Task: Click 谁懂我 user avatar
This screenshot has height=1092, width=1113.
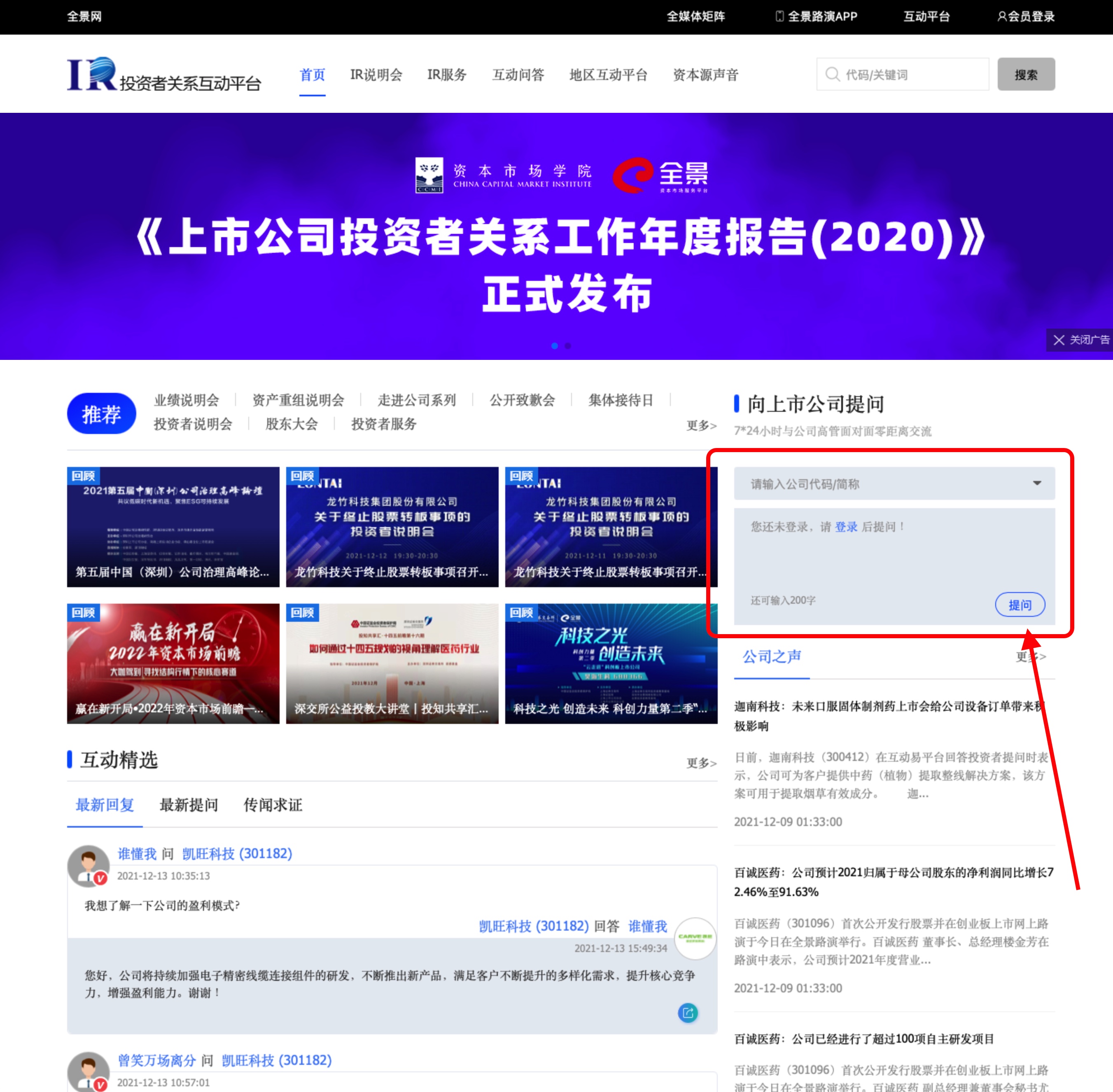Action: (x=88, y=866)
